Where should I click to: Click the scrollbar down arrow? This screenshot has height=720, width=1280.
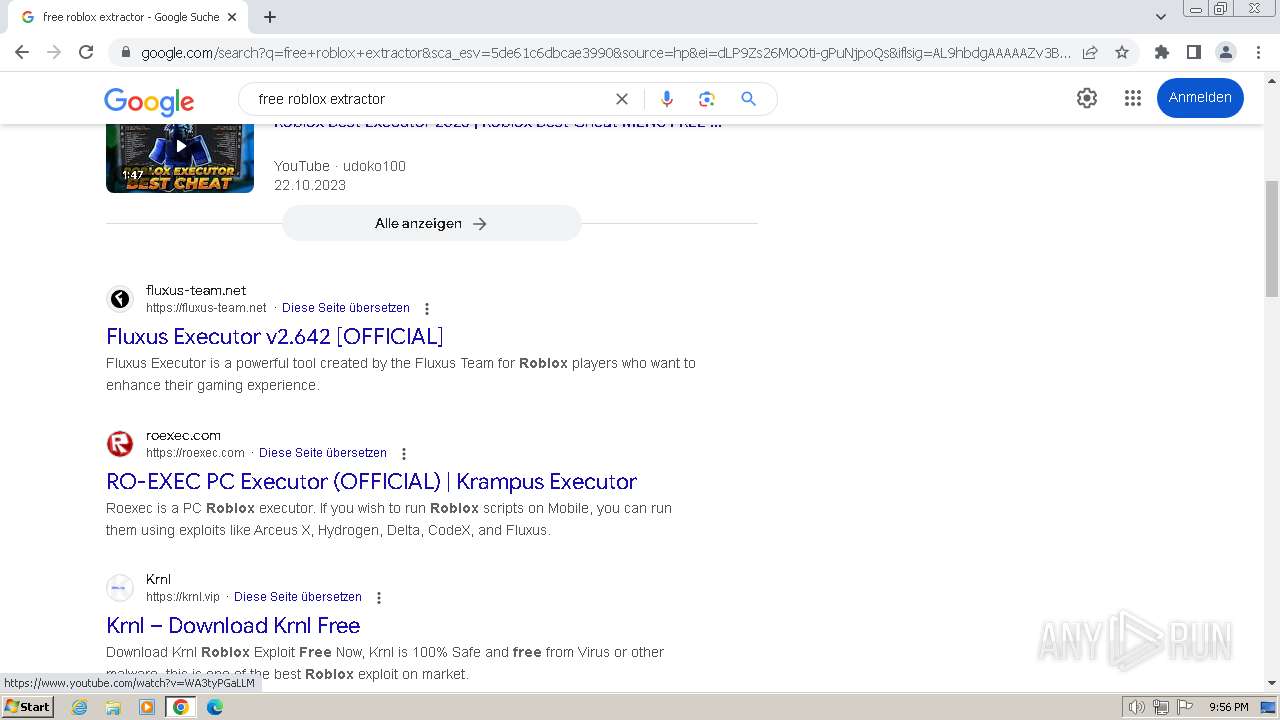click(x=1272, y=684)
